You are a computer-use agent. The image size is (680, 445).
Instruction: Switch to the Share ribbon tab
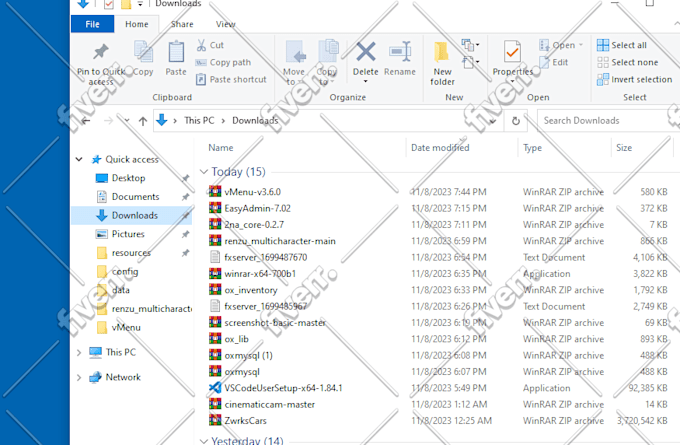point(182,24)
